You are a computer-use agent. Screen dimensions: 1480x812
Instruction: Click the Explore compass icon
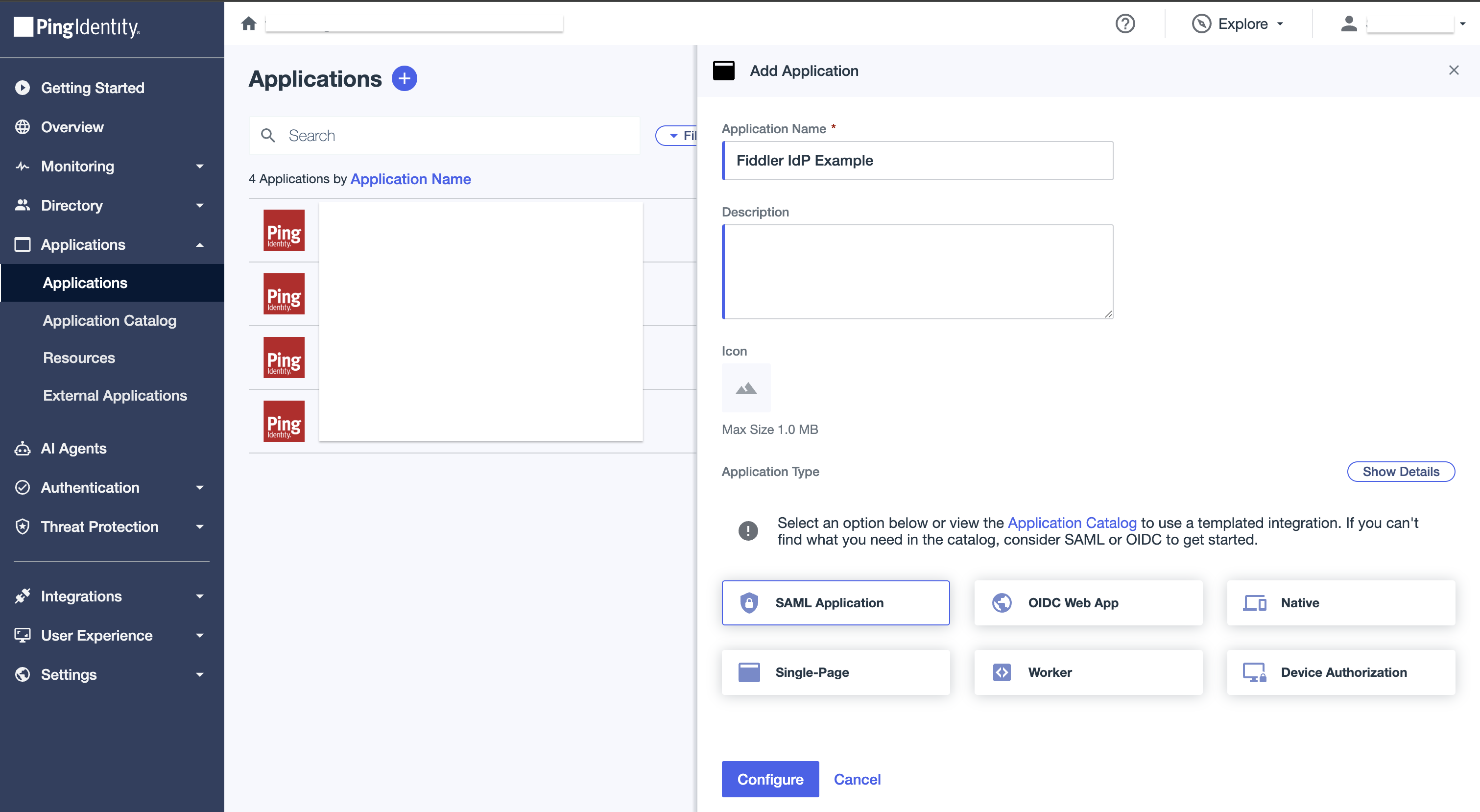tap(1201, 24)
